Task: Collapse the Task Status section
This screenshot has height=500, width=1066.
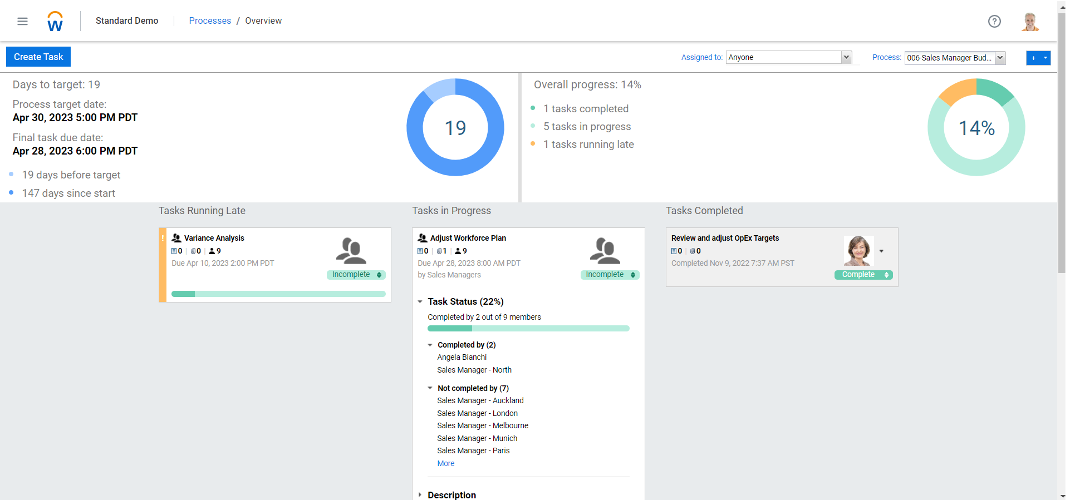Action: [420, 301]
